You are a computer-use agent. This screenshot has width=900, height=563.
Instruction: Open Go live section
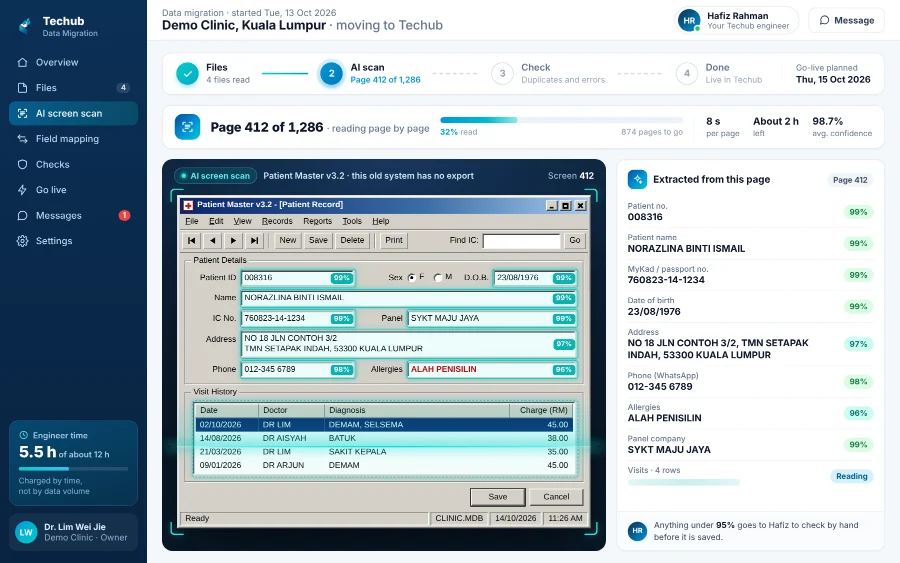pyautogui.click(x=73, y=190)
